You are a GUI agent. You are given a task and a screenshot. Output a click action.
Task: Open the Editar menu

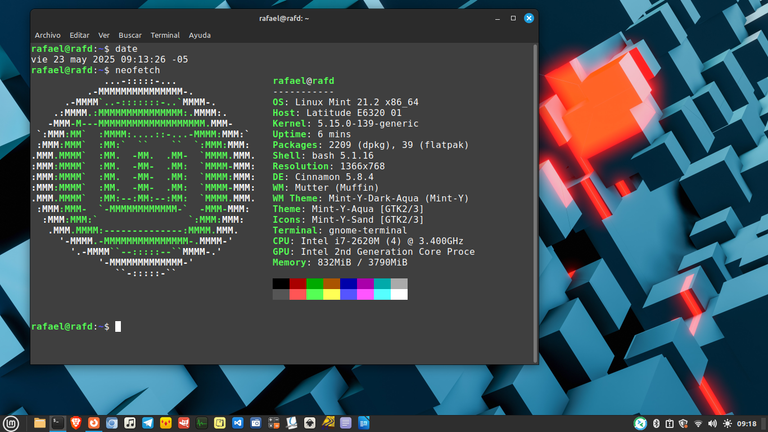coord(79,35)
